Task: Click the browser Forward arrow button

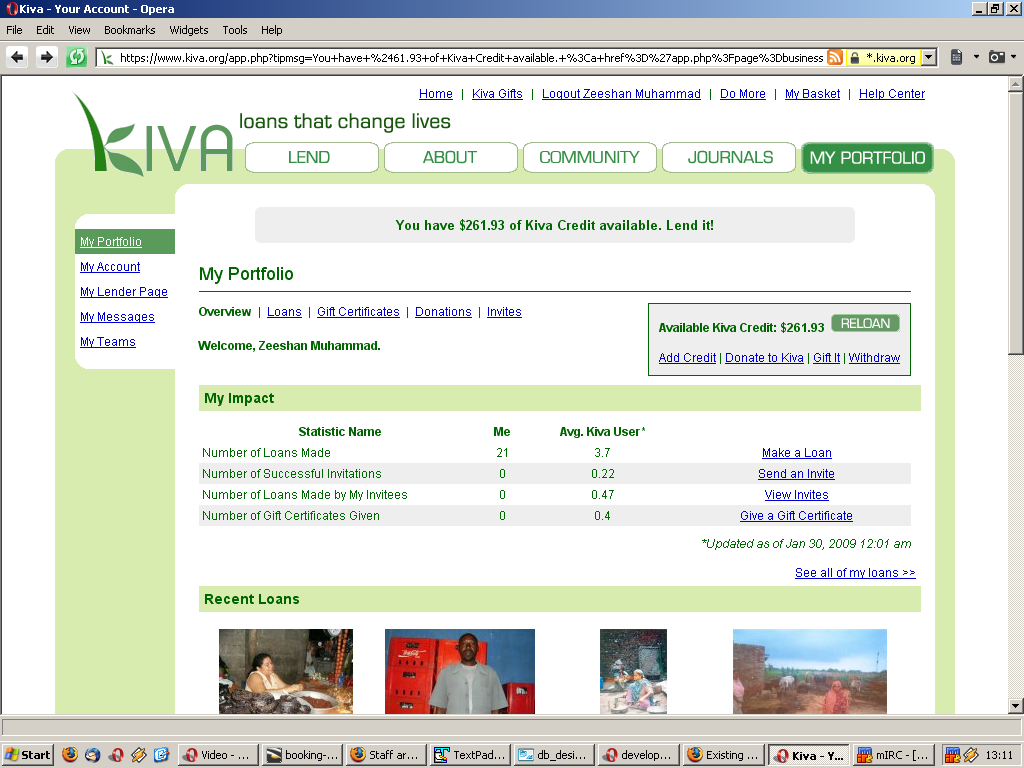Action: (x=46, y=57)
